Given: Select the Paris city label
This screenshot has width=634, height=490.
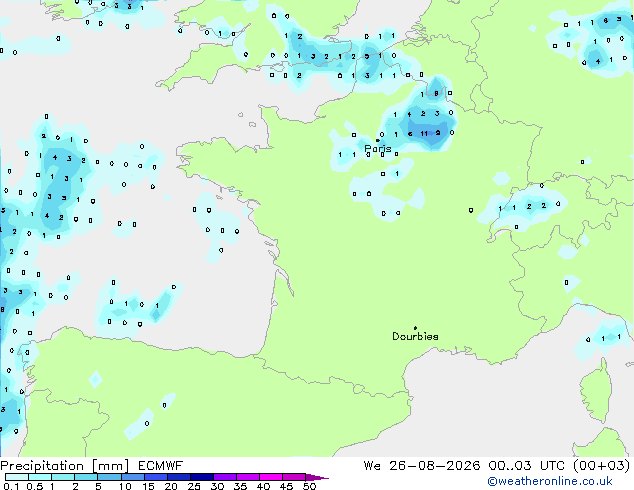Looking at the screenshot, I should pyautogui.click(x=378, y=149).
